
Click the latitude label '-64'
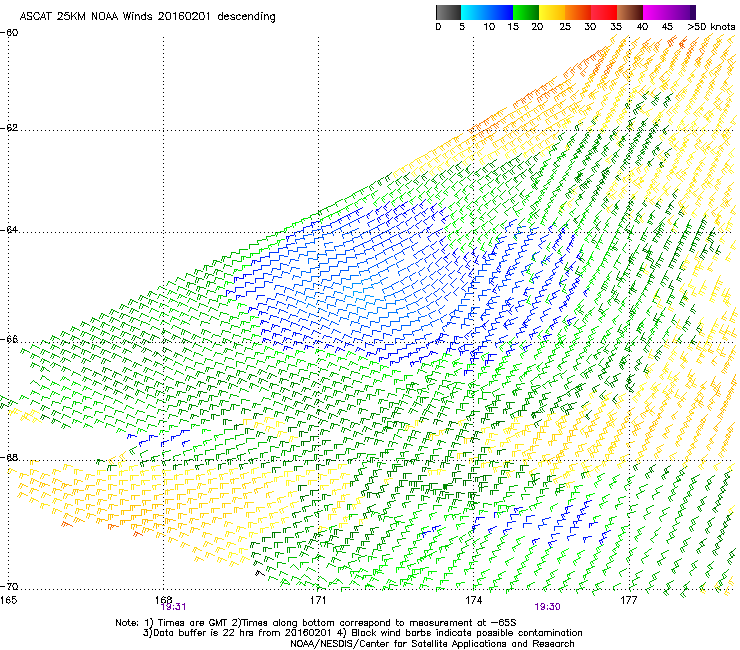pos(9,230)
